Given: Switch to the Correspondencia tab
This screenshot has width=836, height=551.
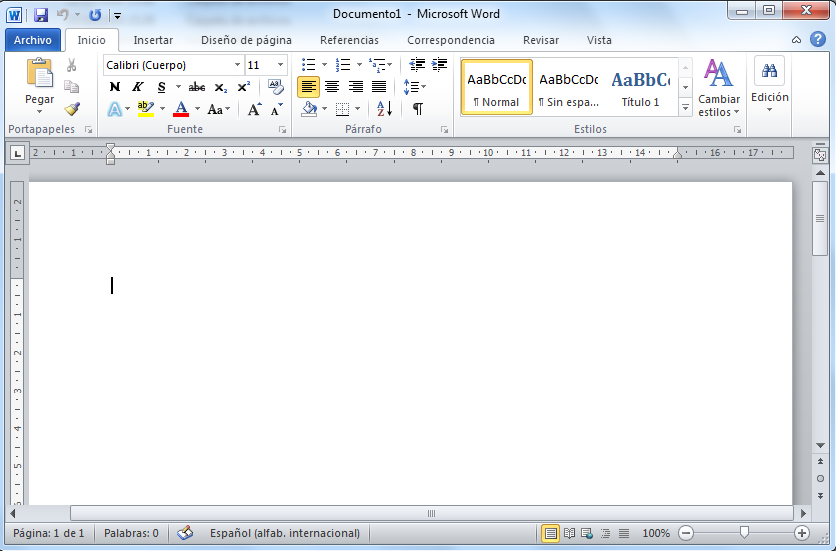Looking at the screenshot, I should (451, 40).
